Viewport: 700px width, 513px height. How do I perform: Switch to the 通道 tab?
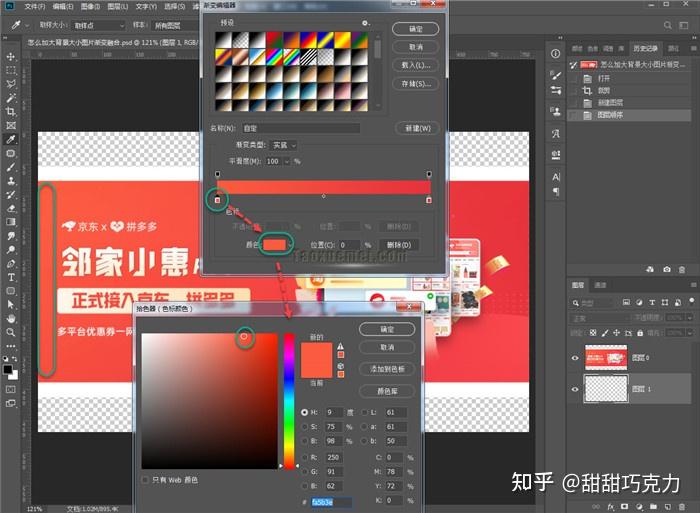[600, 285]
